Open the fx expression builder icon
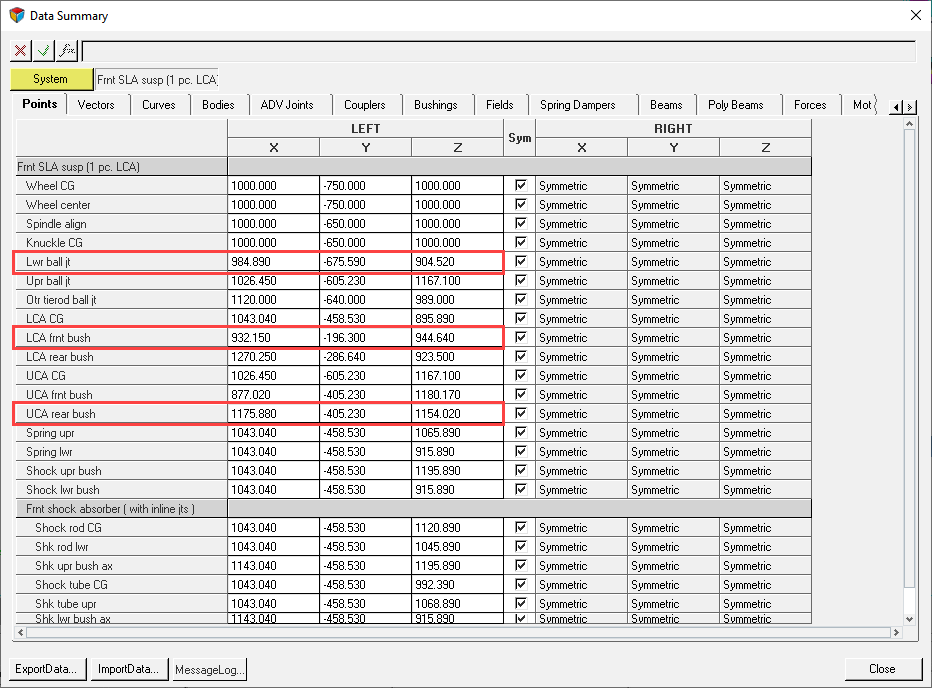This screenshot has height=688, width=932. point(67,50)
